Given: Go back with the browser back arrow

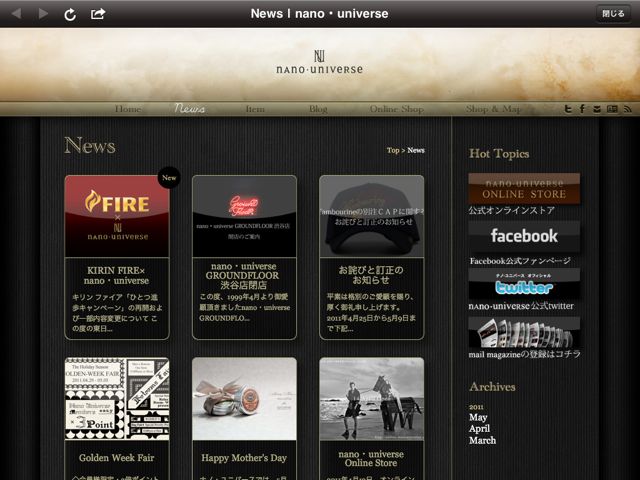Looking at the screenshot, I should coord(17,14).
